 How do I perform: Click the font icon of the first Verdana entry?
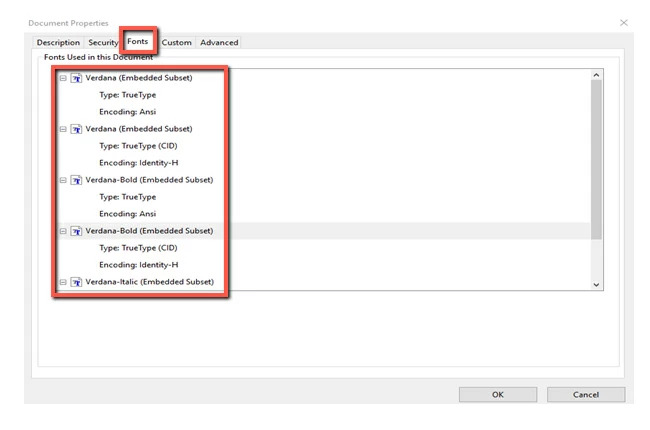(x=76, y=78)
